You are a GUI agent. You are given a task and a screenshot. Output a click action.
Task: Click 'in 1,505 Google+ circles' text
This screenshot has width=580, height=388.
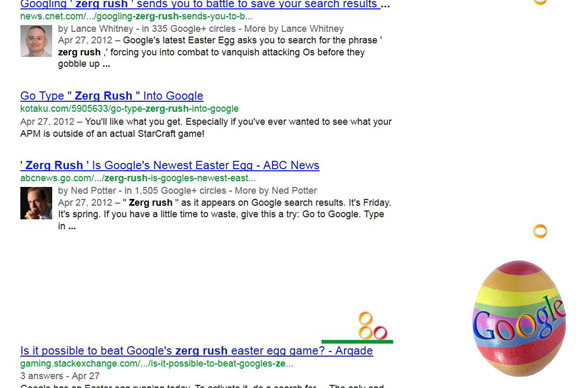175,190
